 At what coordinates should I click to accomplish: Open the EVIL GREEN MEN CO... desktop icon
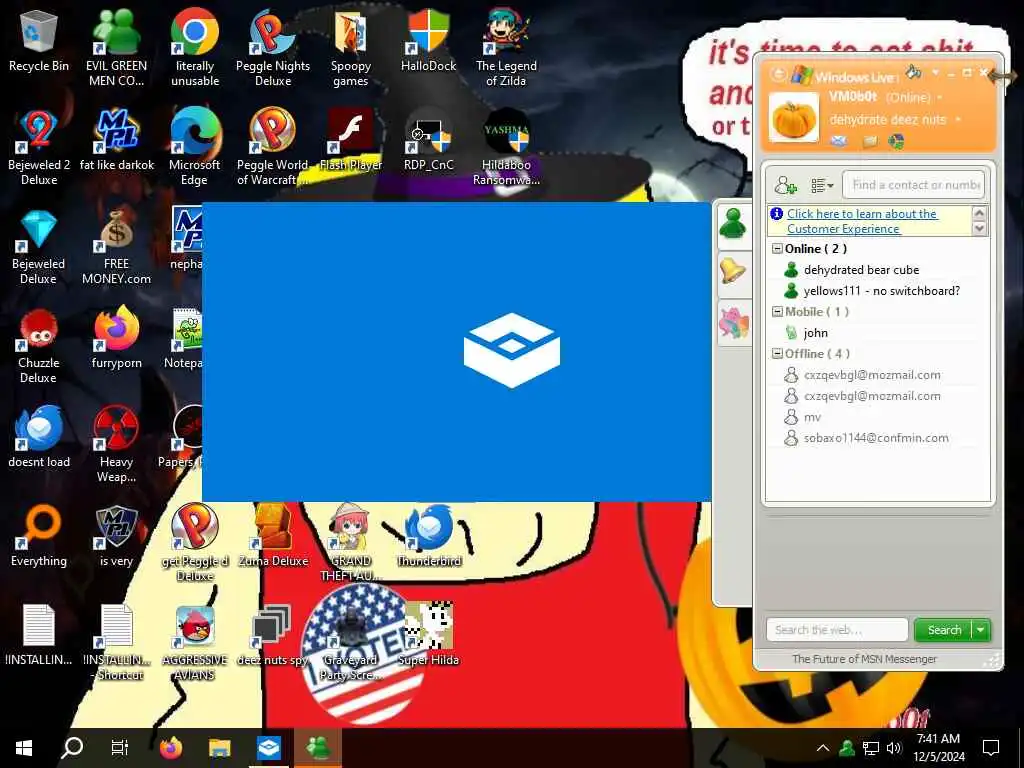click(x=116, y=49)
